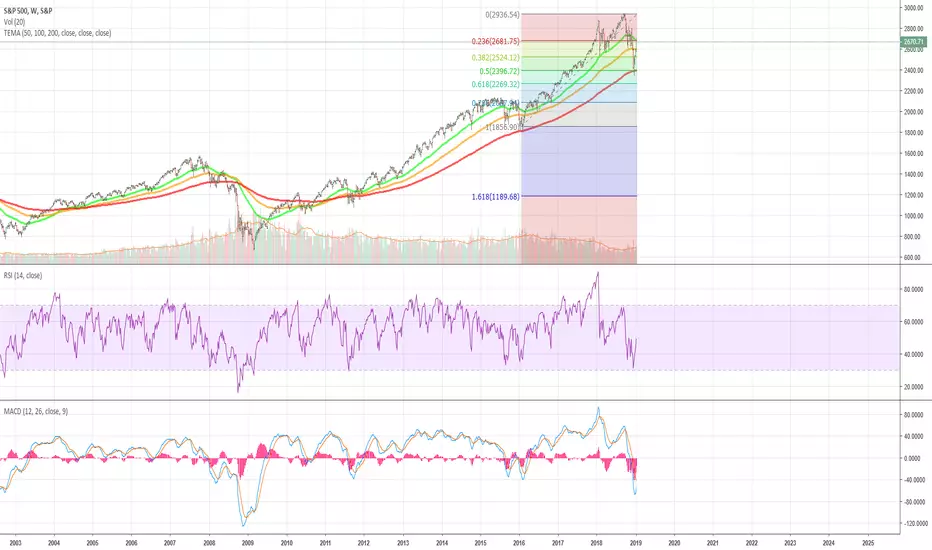Select the Fibonacci 0.618(2269.32) level label

click(x=496, y=84)
